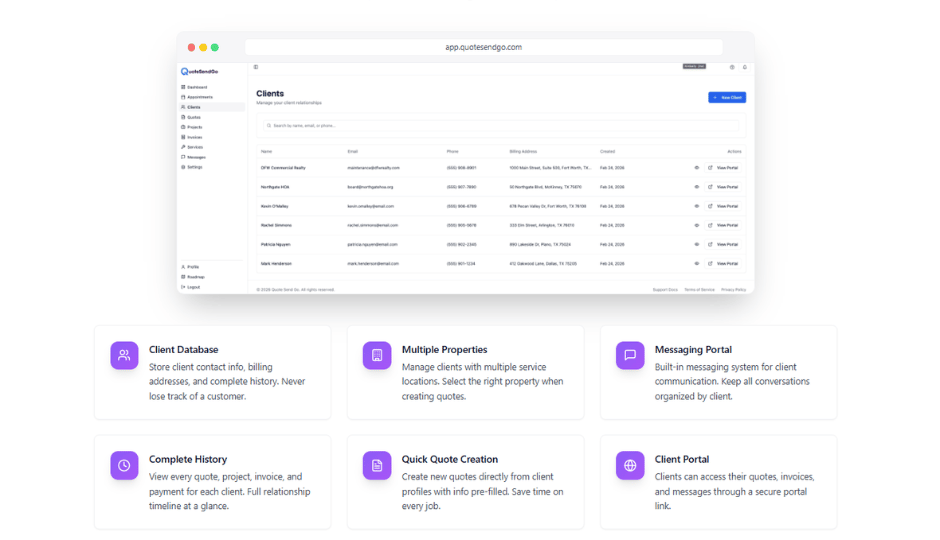Click the Terms of Service footer link

coord(699,290)
